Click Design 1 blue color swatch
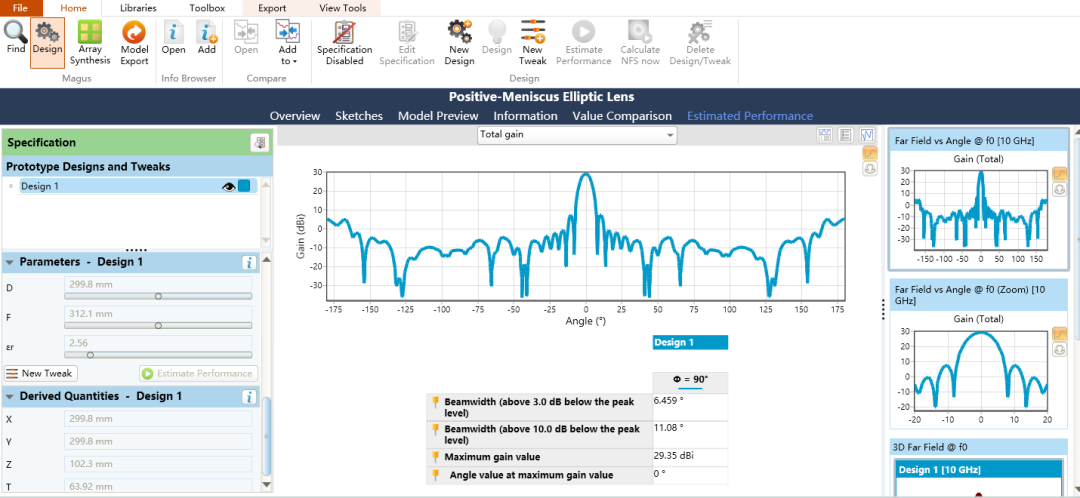 coord(244,186)
